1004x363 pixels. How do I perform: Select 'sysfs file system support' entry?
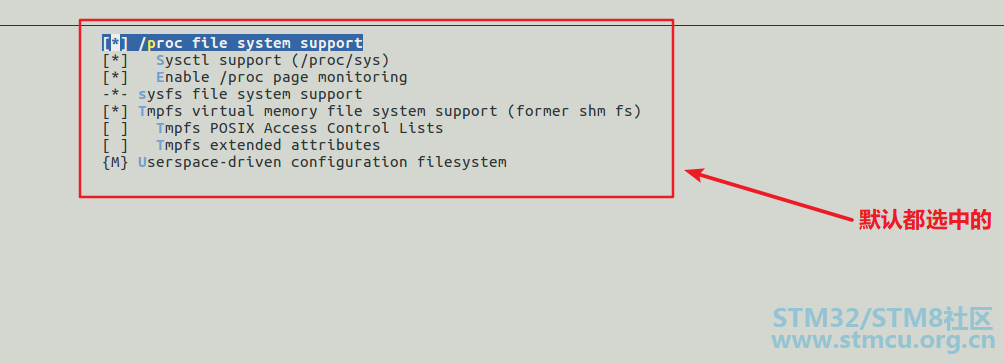tap(250, 94)
